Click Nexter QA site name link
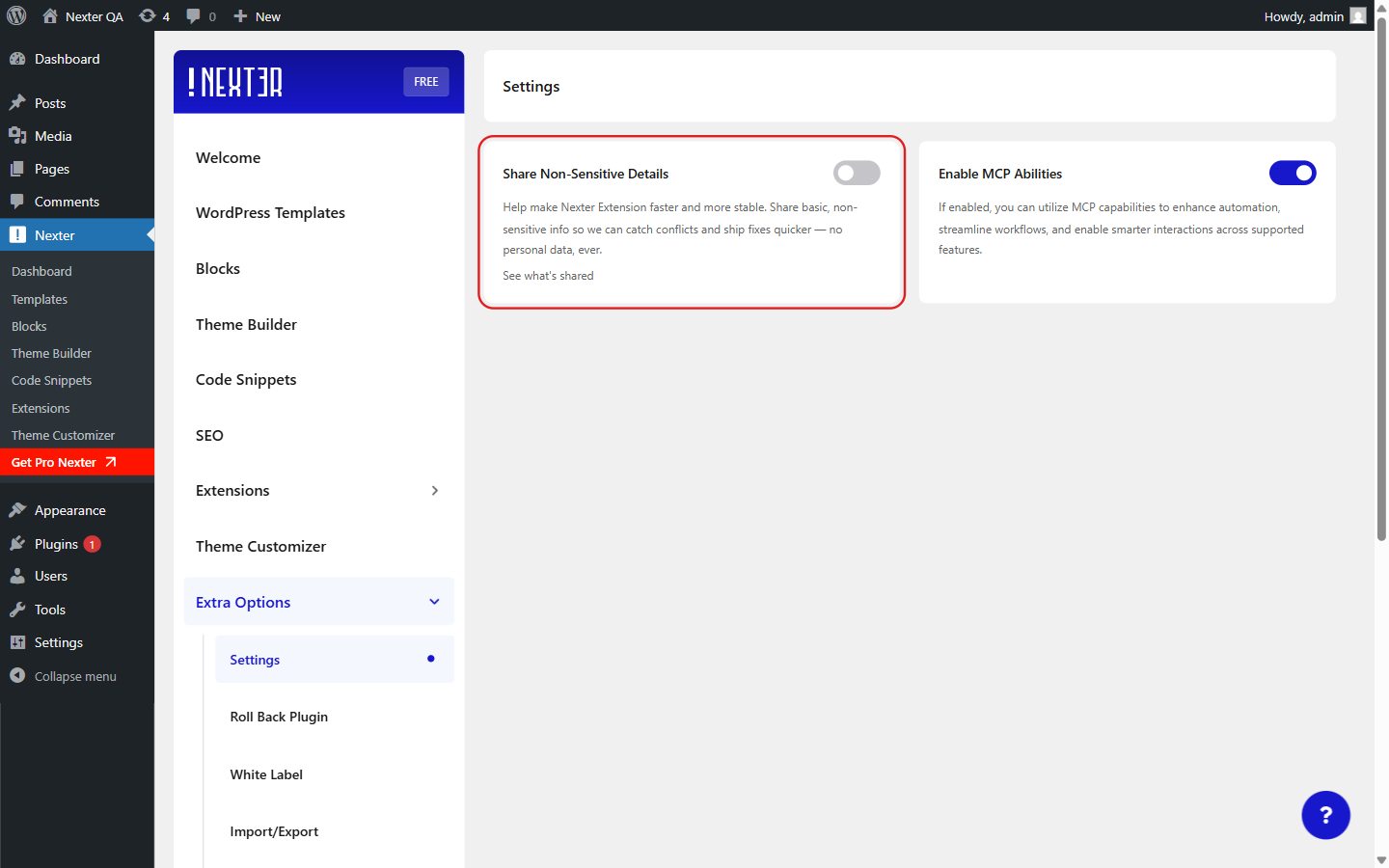 click(x=95, y=16)
